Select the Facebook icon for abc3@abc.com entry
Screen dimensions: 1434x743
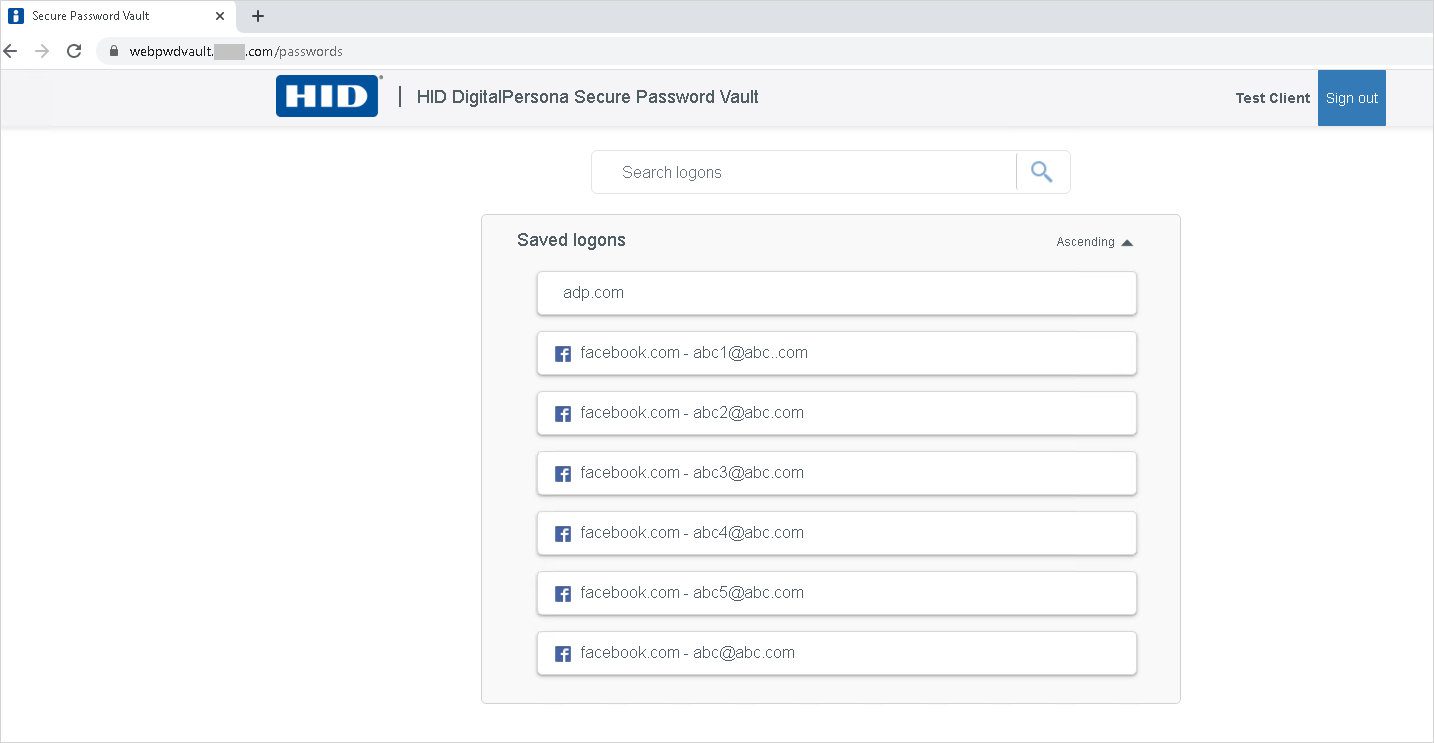click(x=562, y=473)
